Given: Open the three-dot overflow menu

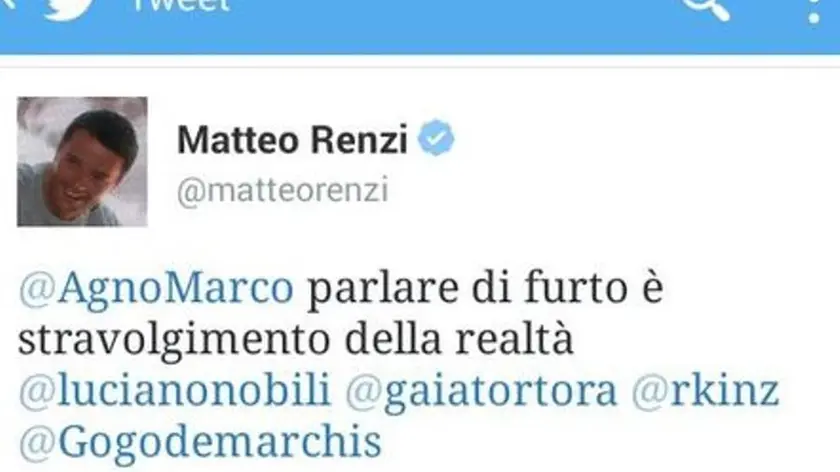Looking at the screenshot, I should (x=814, y=11).
